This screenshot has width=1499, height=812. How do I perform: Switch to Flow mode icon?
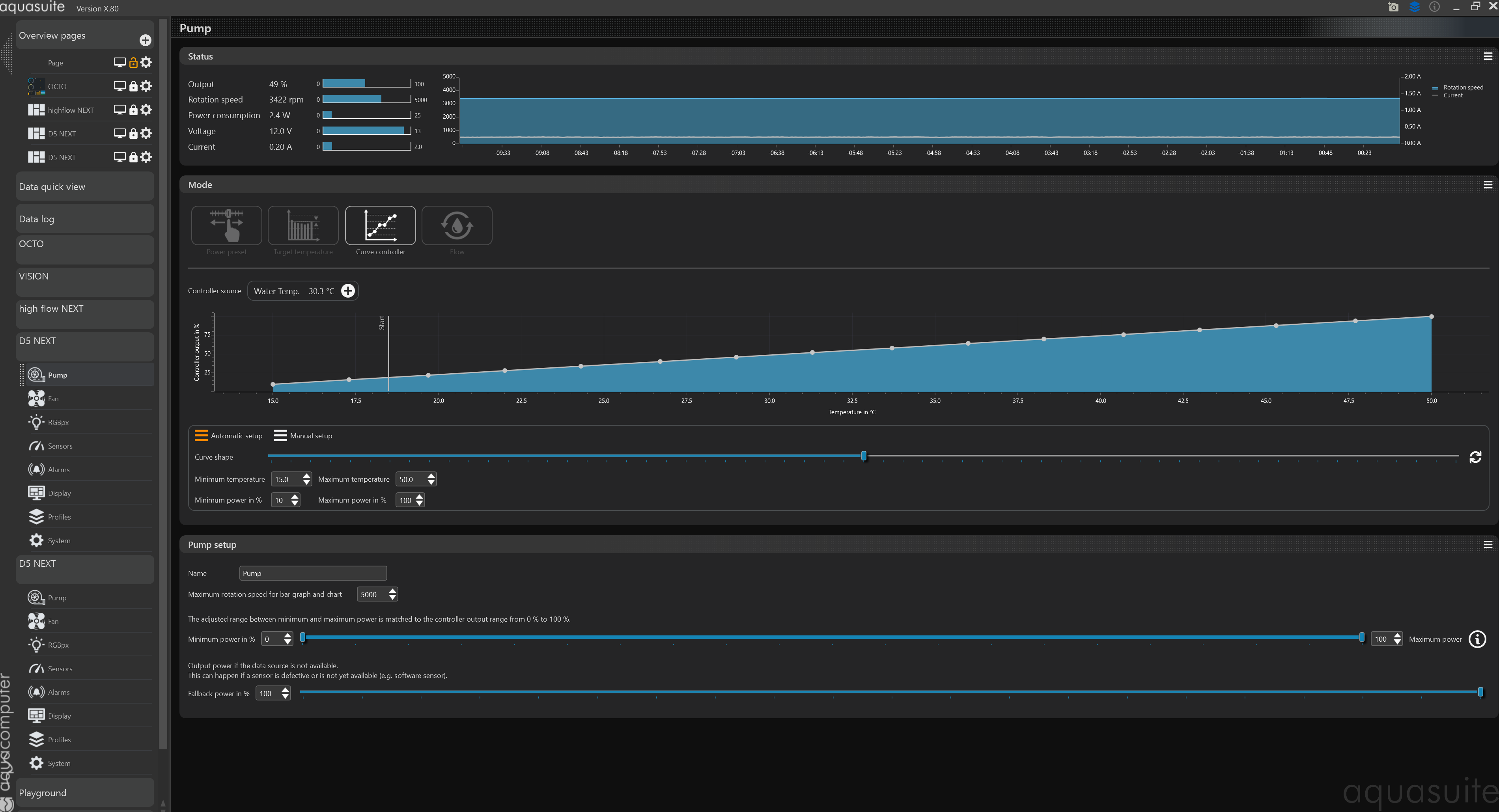457,225
